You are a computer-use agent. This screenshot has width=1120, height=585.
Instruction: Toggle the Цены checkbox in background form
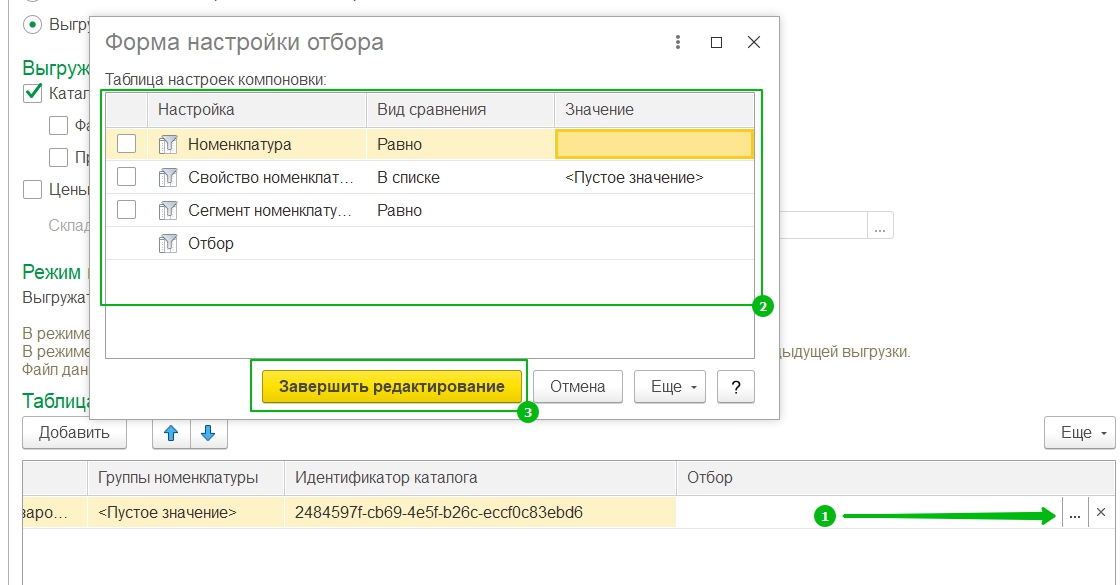point(32,189)
